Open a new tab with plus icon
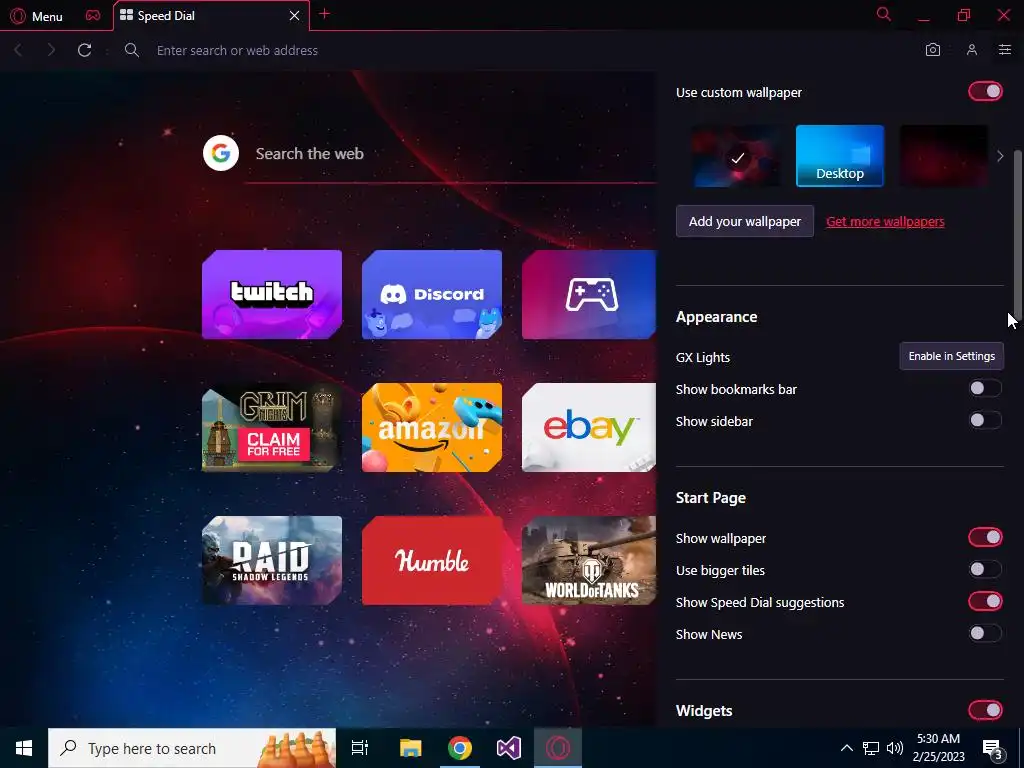1024x768 pixels. click(325, 14)
